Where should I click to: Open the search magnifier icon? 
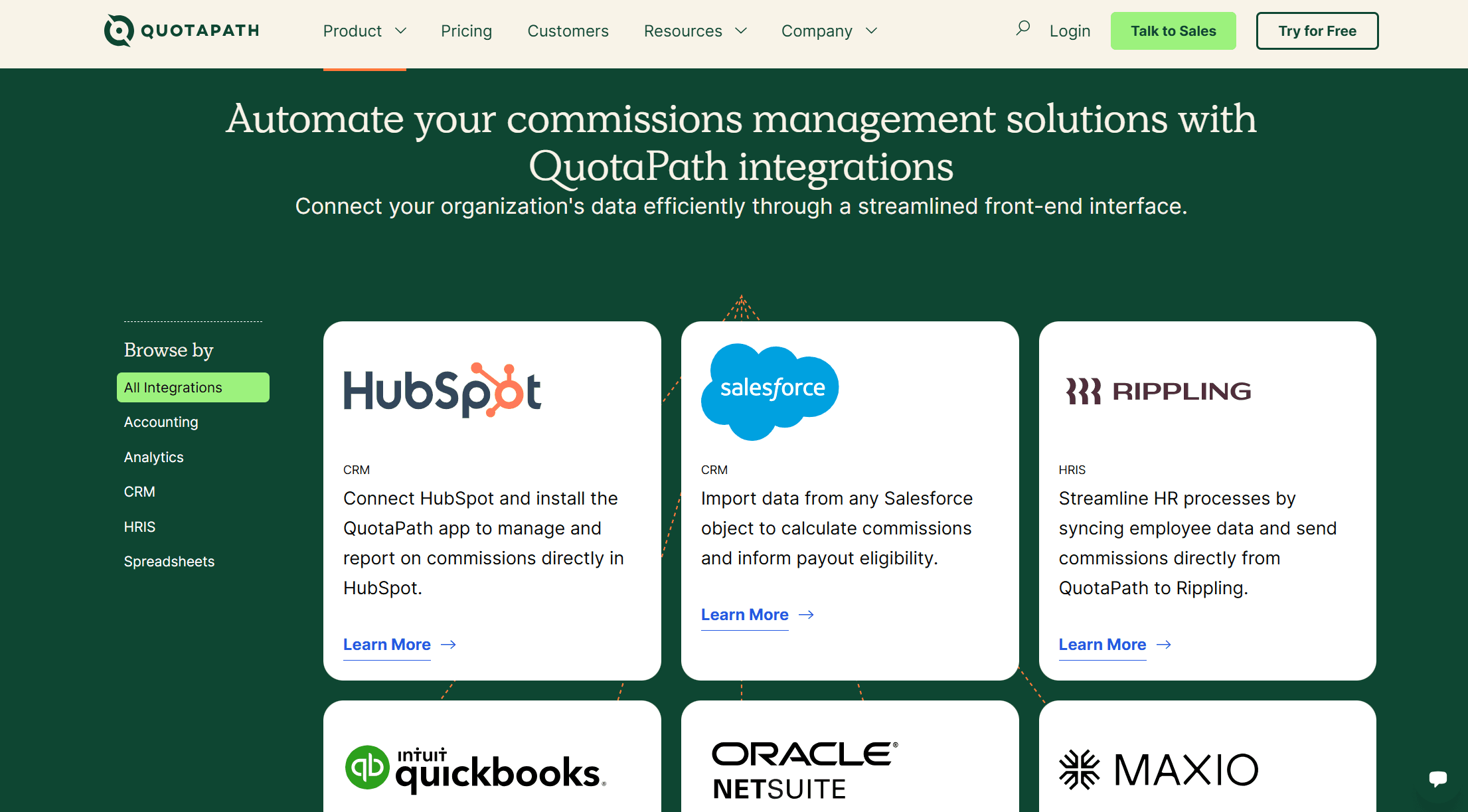(1022, 29)
